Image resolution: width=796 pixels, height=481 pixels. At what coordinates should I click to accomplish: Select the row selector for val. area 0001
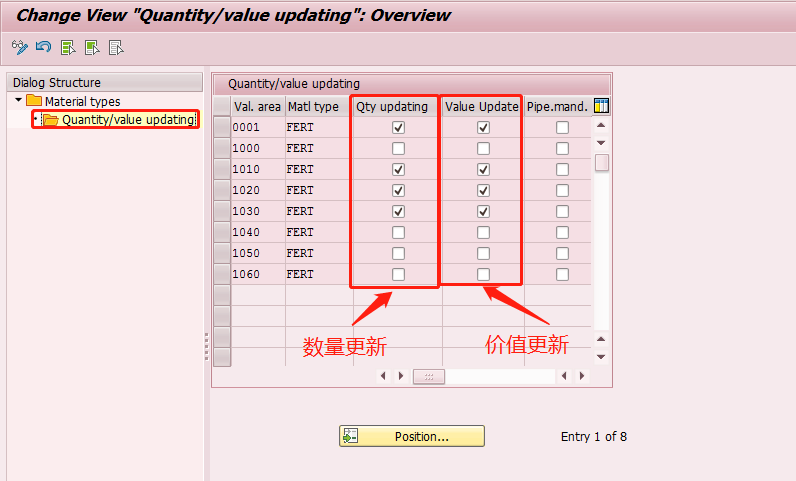coord(222,127)
